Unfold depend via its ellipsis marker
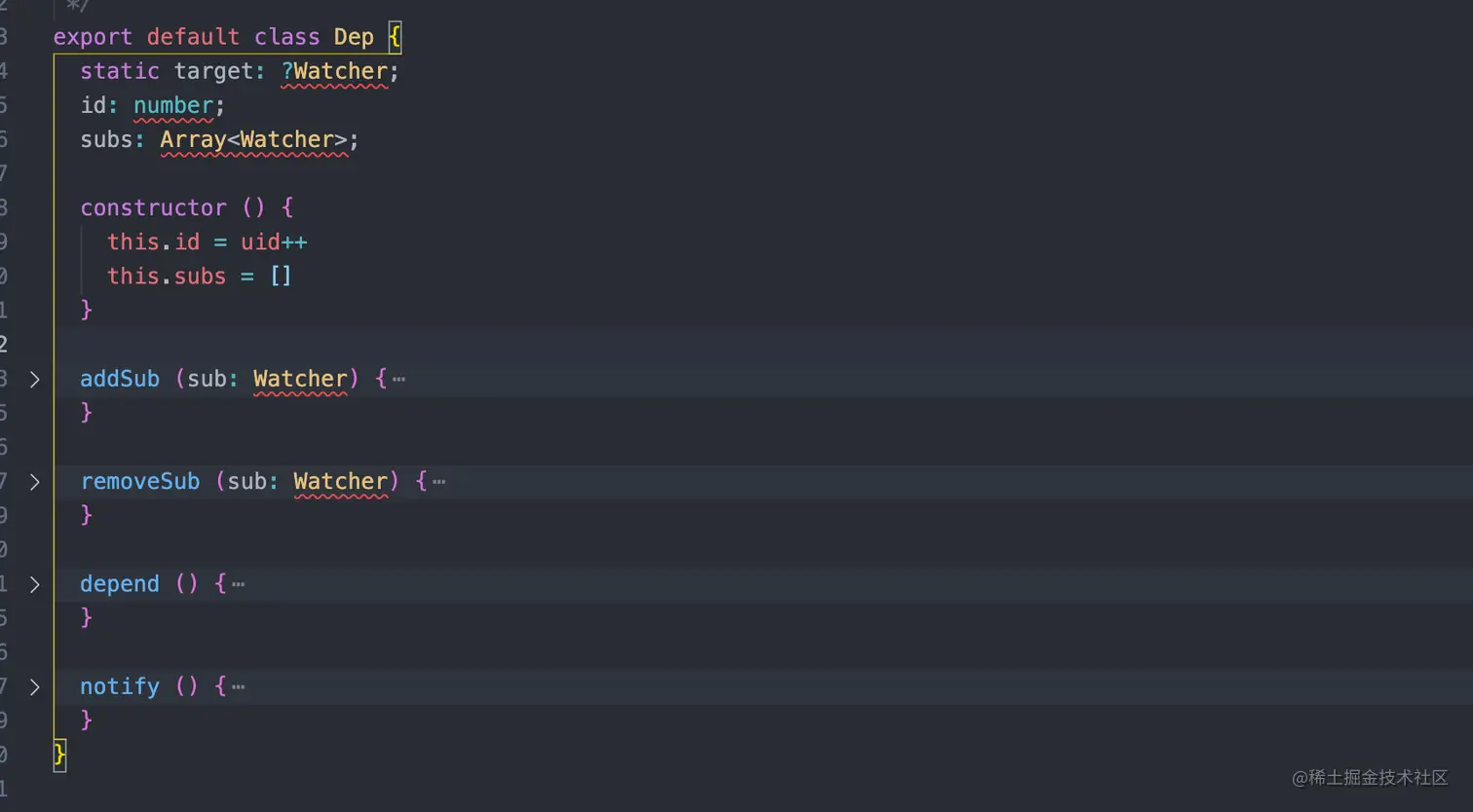This screenshot has height=812, width=1473. tap(238, 584)
